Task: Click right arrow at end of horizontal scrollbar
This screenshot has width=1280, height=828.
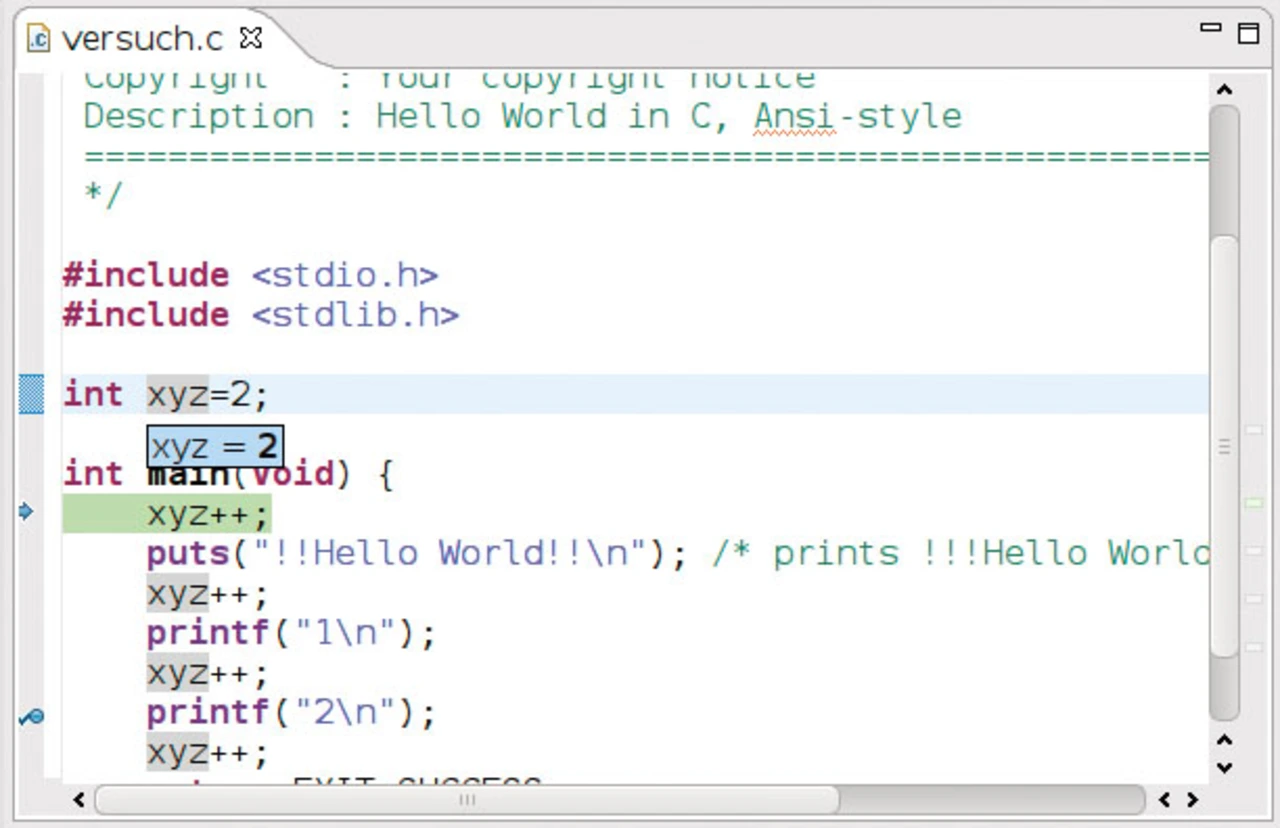Action: pos(1192,800)
